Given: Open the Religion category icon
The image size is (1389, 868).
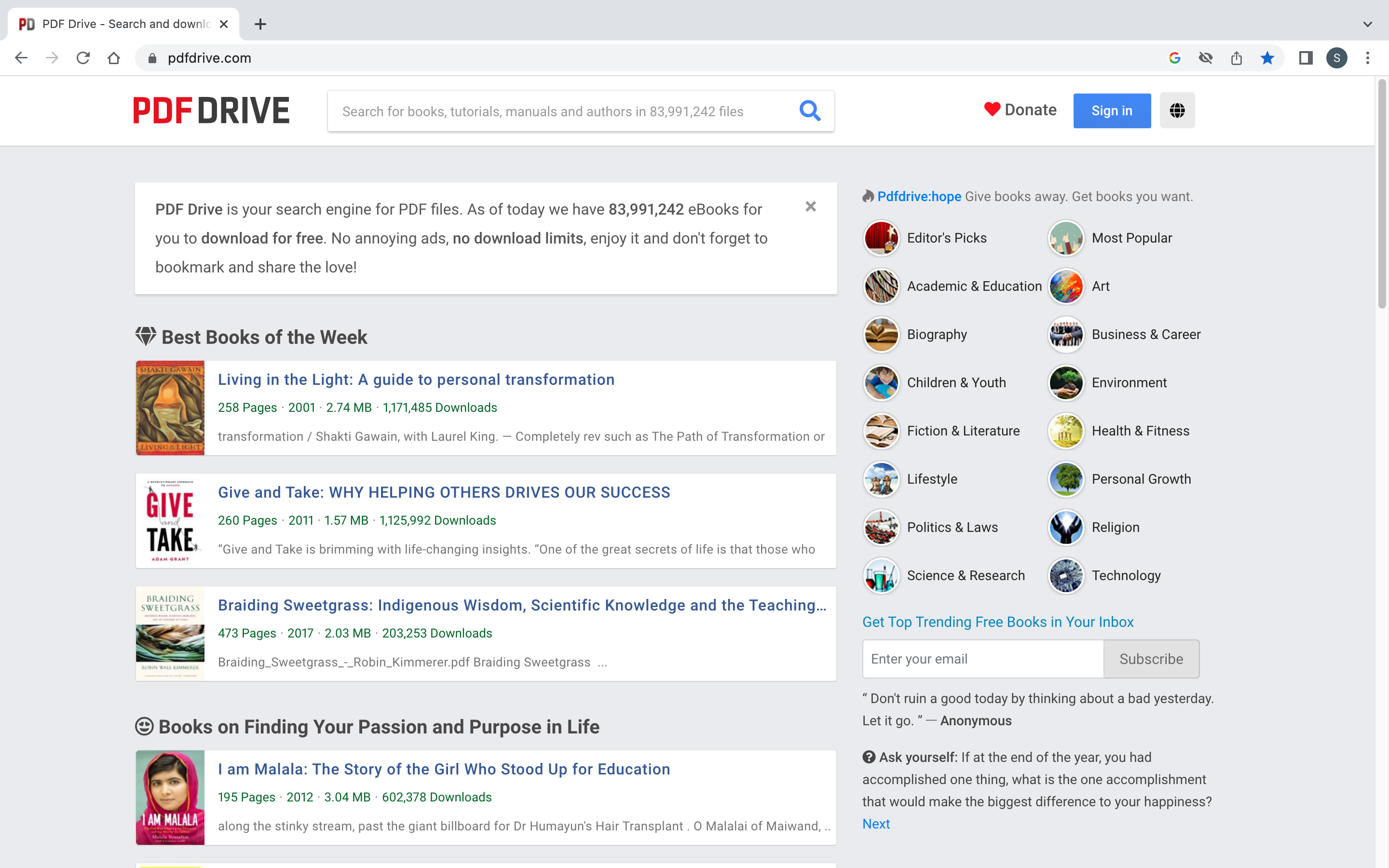Looking at the screenshot, I should [x=1066, y=528].
